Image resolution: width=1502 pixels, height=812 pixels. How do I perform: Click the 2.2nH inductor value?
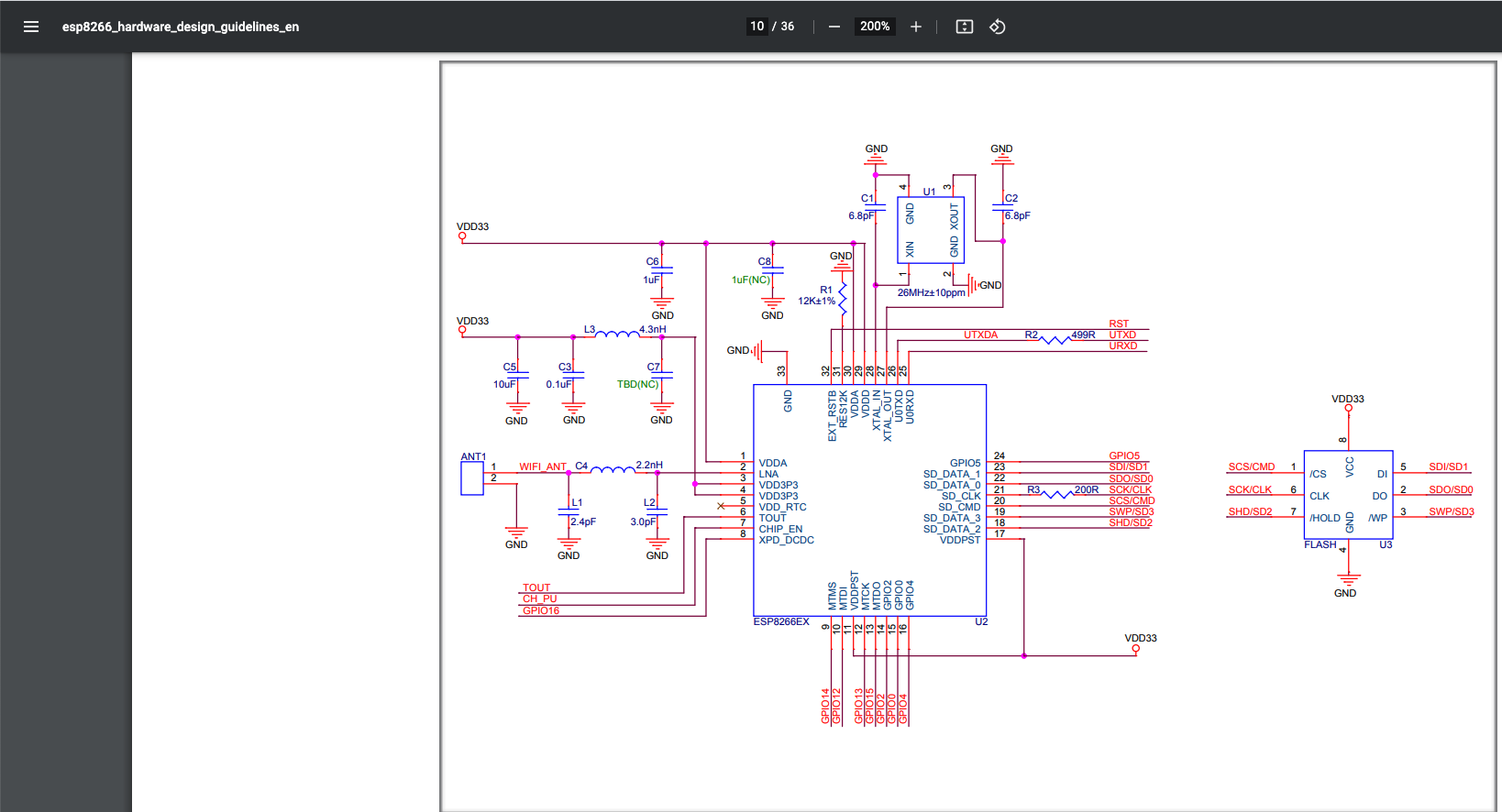tap(649, 465)
